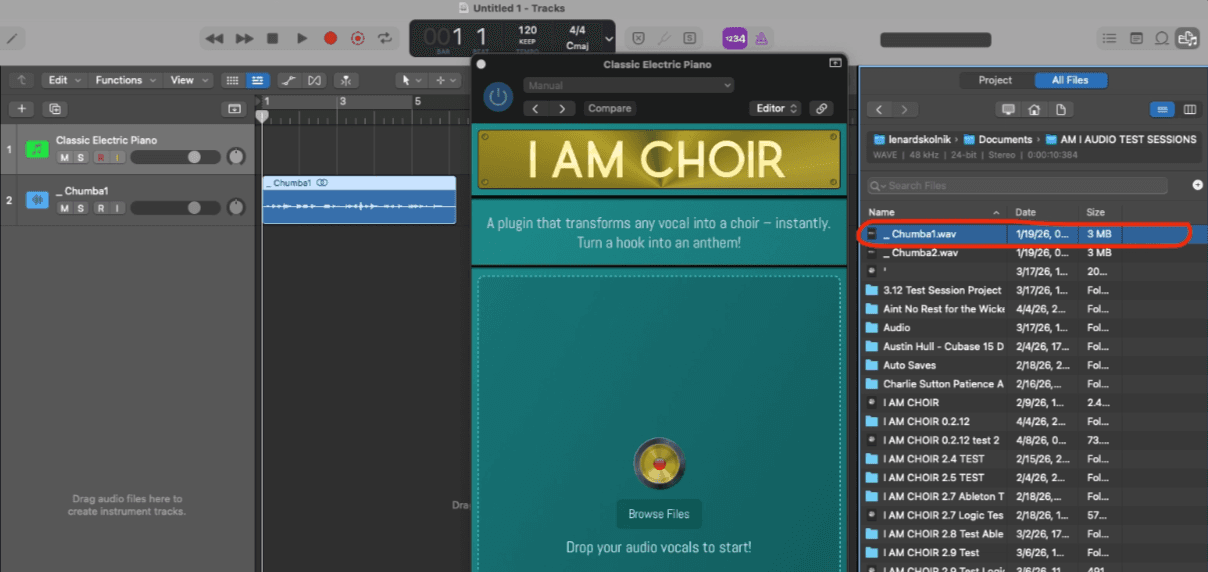Open the Functions menu in Tracks area

[x=124, y=80]
